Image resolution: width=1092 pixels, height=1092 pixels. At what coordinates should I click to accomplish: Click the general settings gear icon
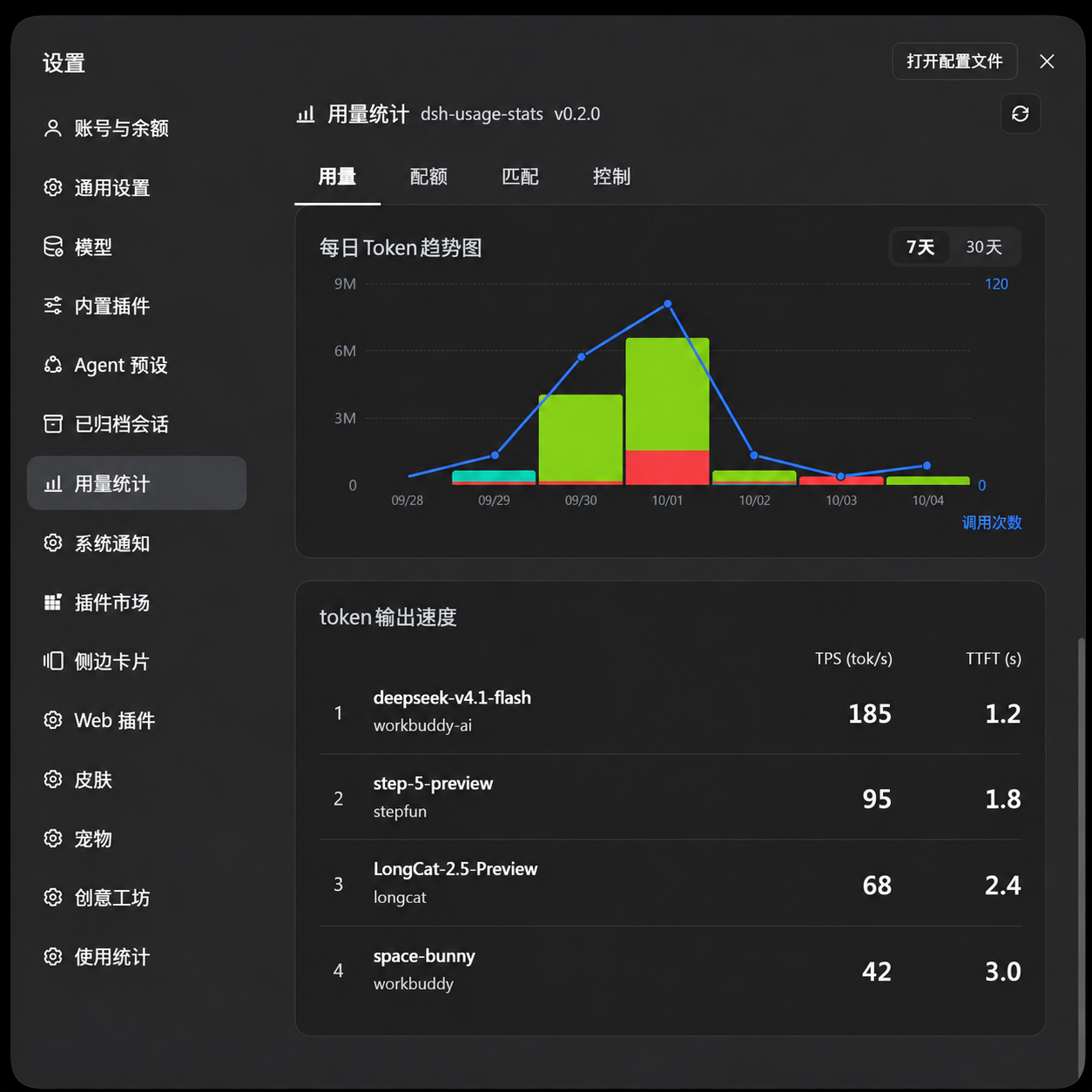click(x=53, y=187)
